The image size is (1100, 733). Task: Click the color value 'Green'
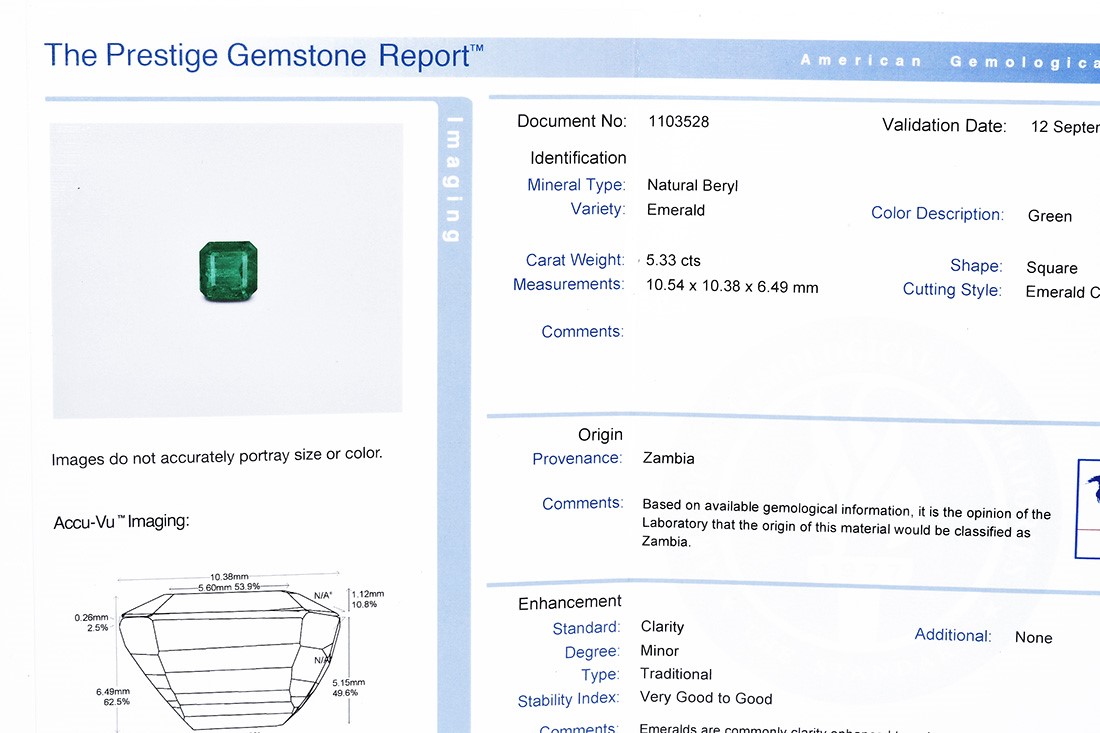click(x=1049, y=216)
